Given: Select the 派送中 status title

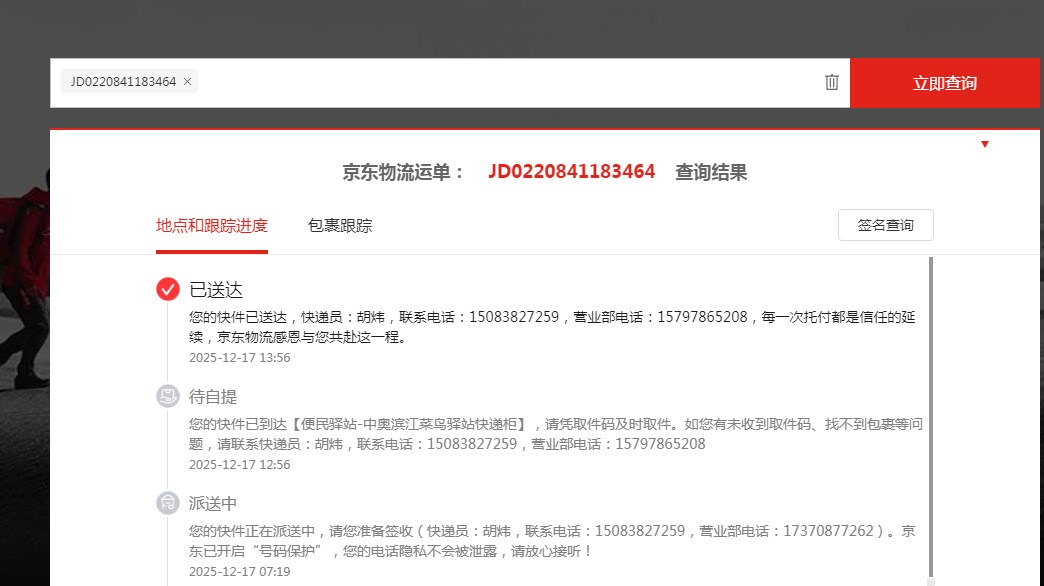Looking at the screenshot, I should tap(213, 504).
